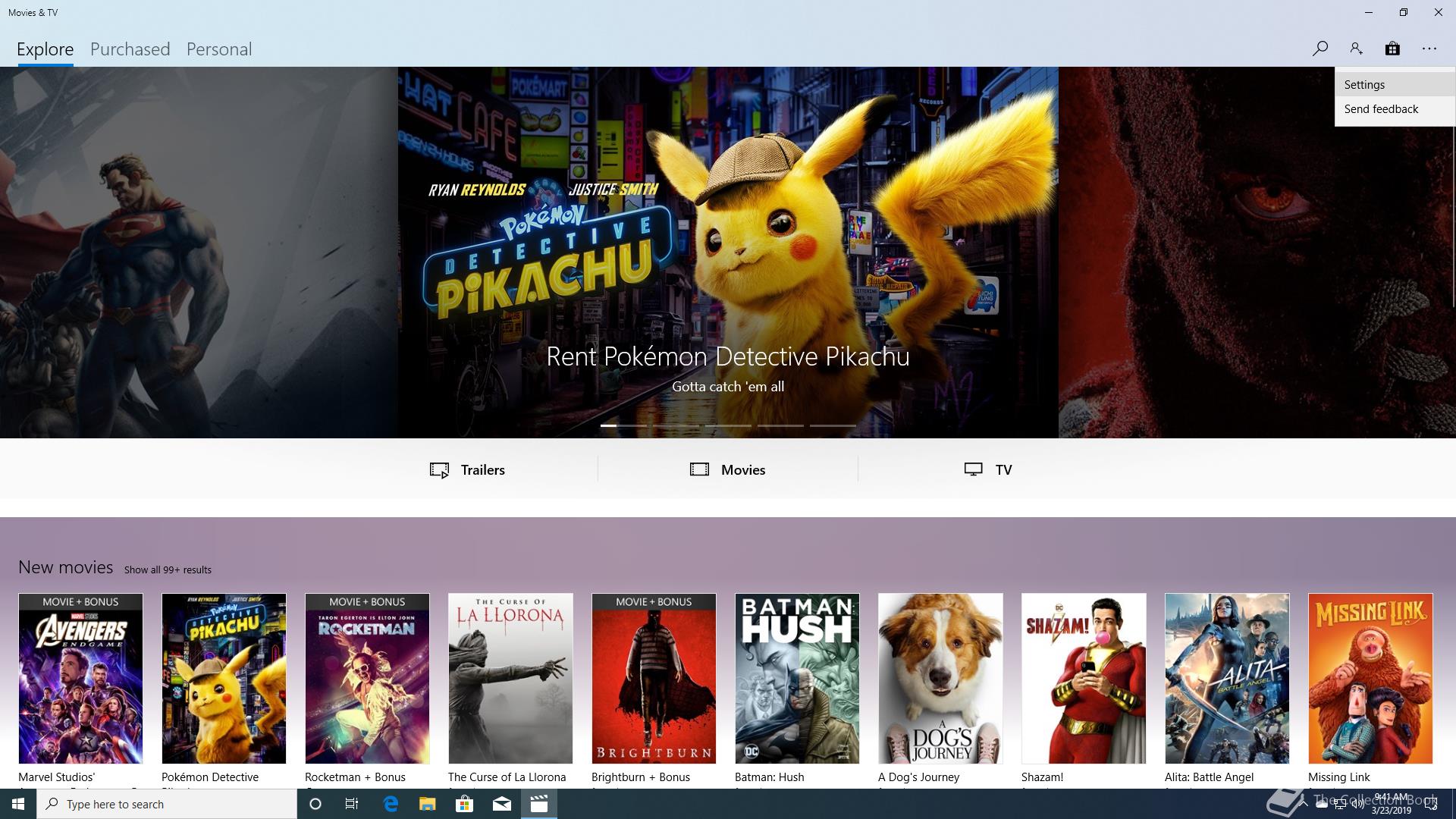Click the Detective Pikachu hero banner image
Image resolution: width=1456 pixels, height=819 pixels.
(728, 253)
